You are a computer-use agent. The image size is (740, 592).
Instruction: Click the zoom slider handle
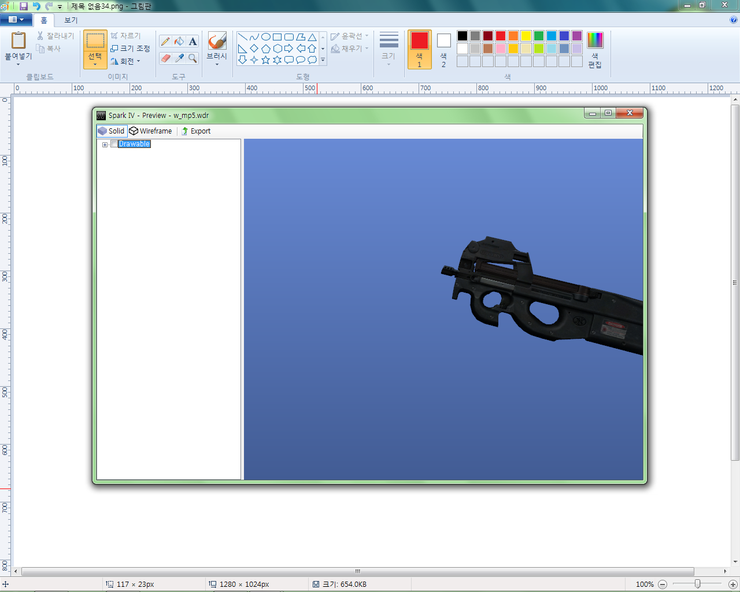pyautogui.click(x=698, y=584)
